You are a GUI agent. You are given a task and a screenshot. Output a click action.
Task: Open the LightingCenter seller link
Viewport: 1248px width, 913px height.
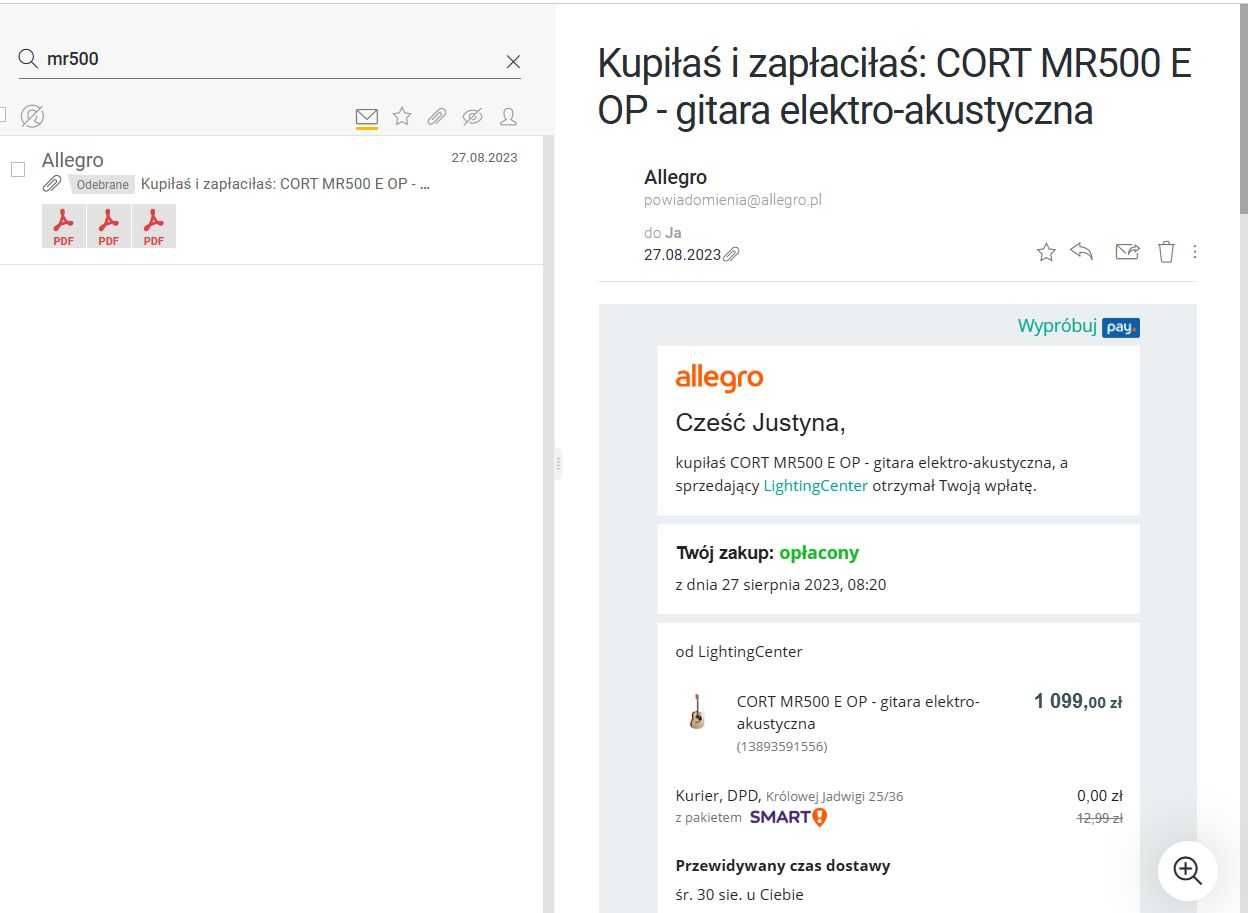[x=815, y=486]
